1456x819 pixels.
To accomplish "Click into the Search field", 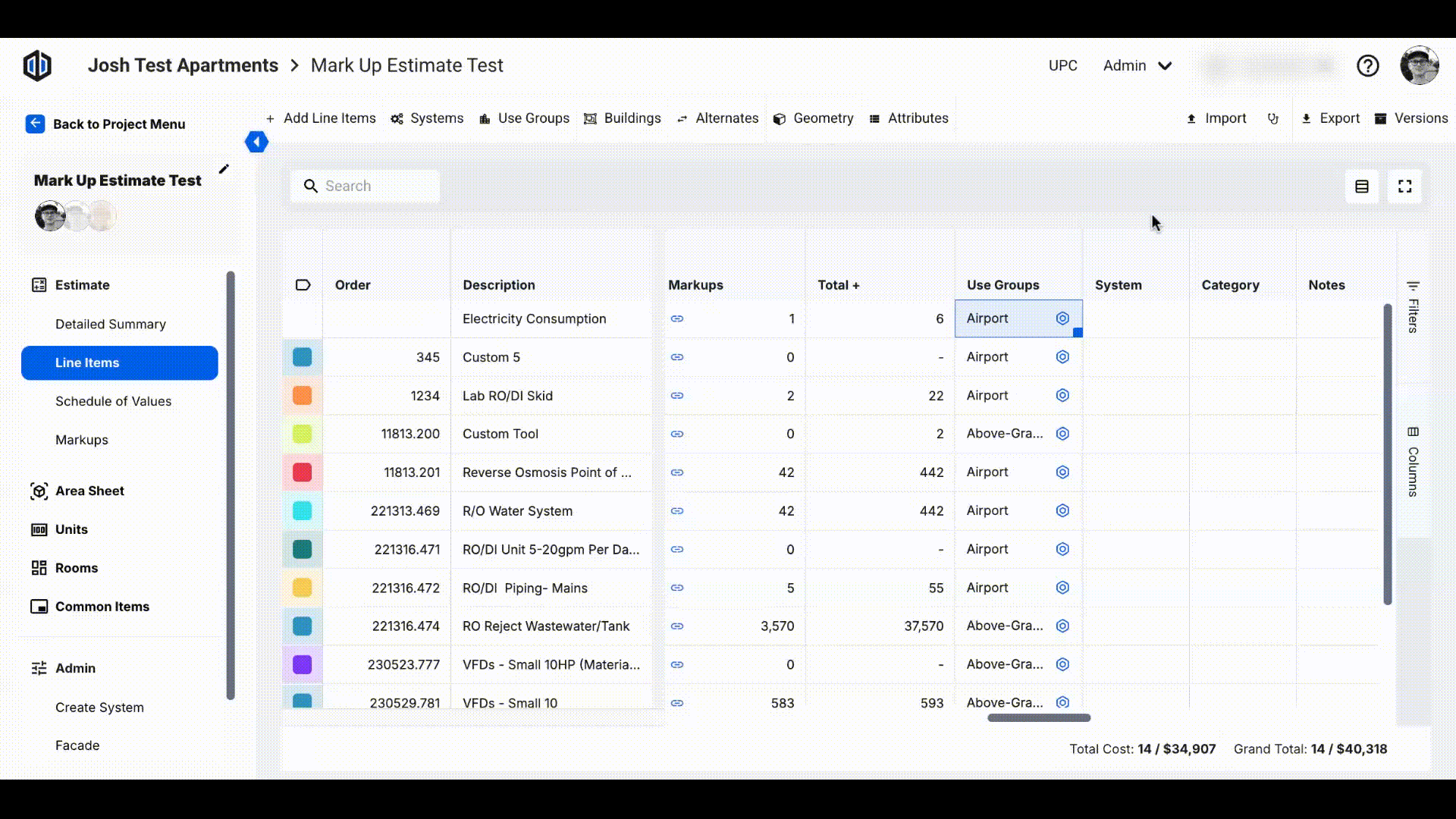I will tap(375, 187).
